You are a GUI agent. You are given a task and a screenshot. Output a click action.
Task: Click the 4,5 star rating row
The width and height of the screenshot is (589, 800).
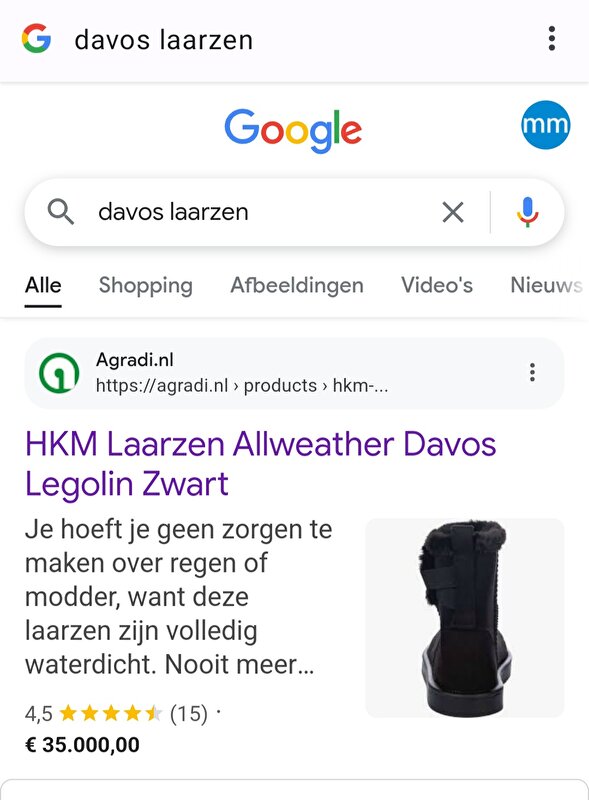click(x=122, y=713)
